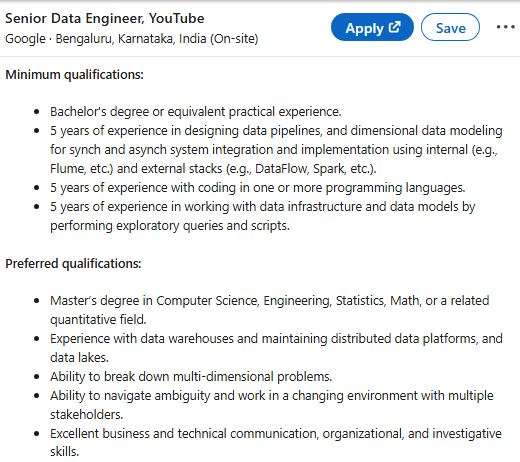Click the Google company name
Screen dimensions: 520x462
pyautogui.click(x=25, y=39)
